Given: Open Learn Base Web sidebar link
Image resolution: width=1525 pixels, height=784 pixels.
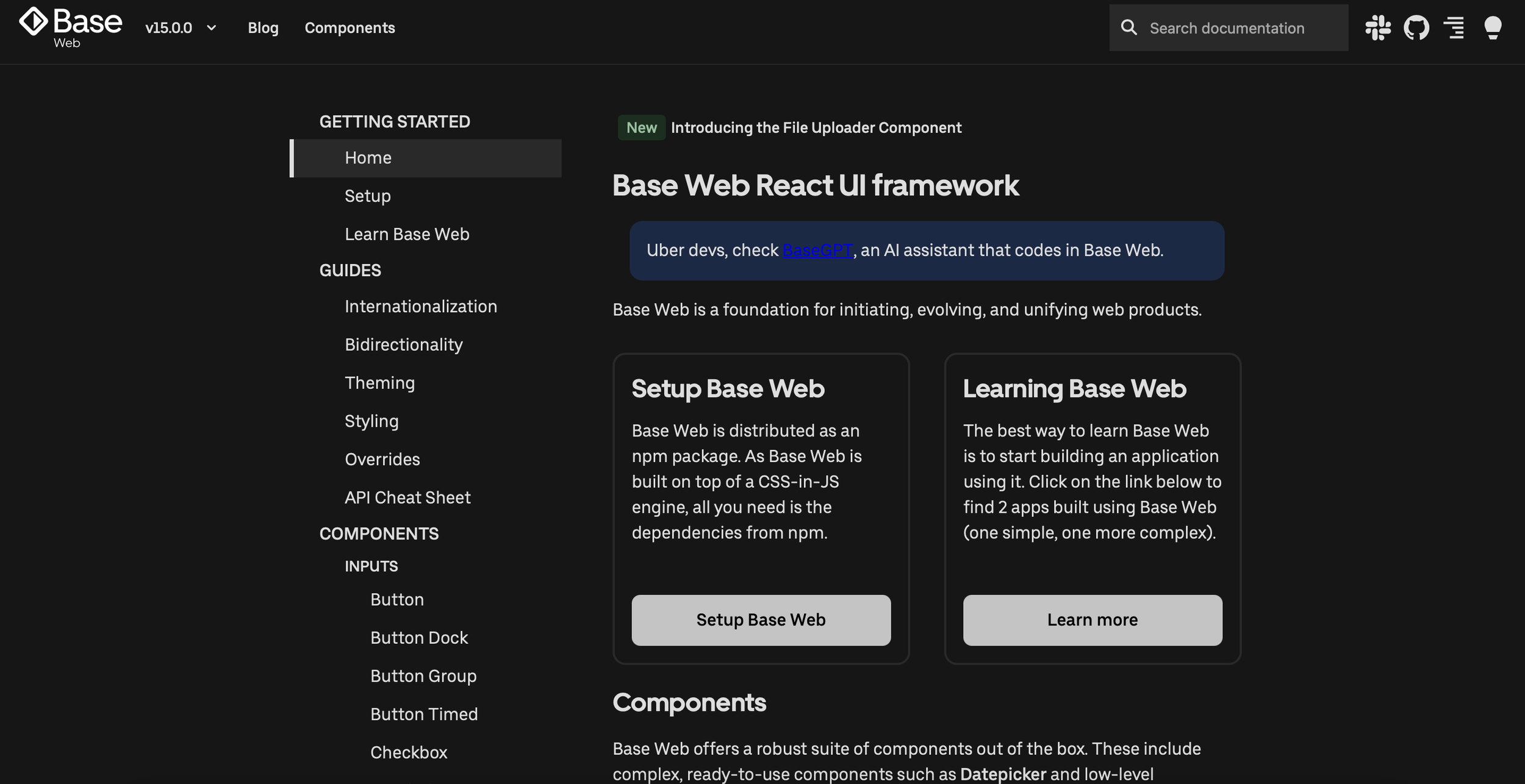Looking at the screenshot, I should pyautogui.click(x=407, y=235).
